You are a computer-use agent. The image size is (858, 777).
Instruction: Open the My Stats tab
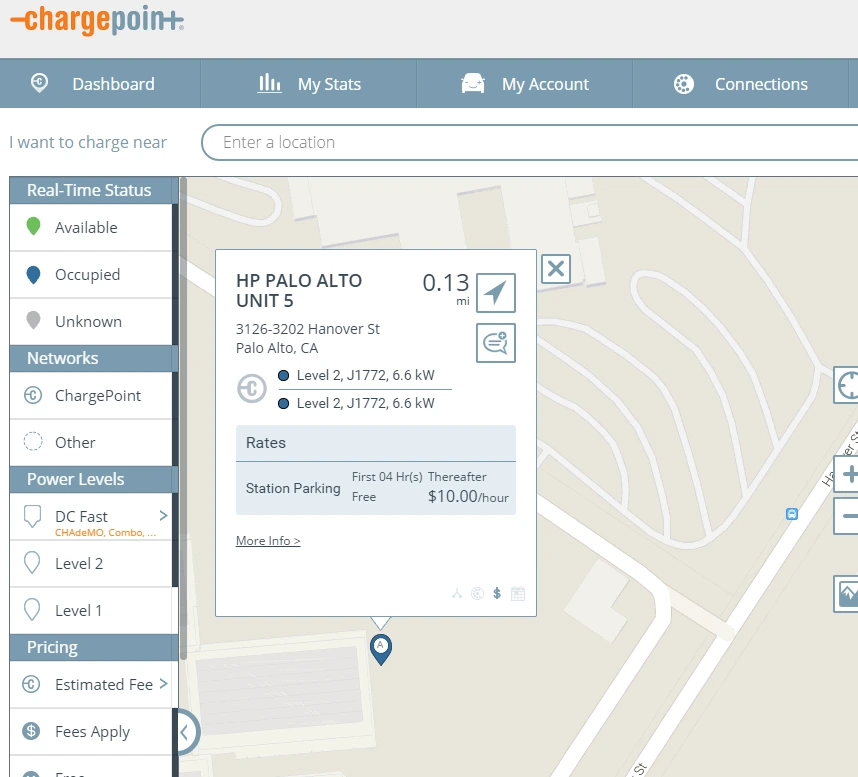click(x=309, y=84)
